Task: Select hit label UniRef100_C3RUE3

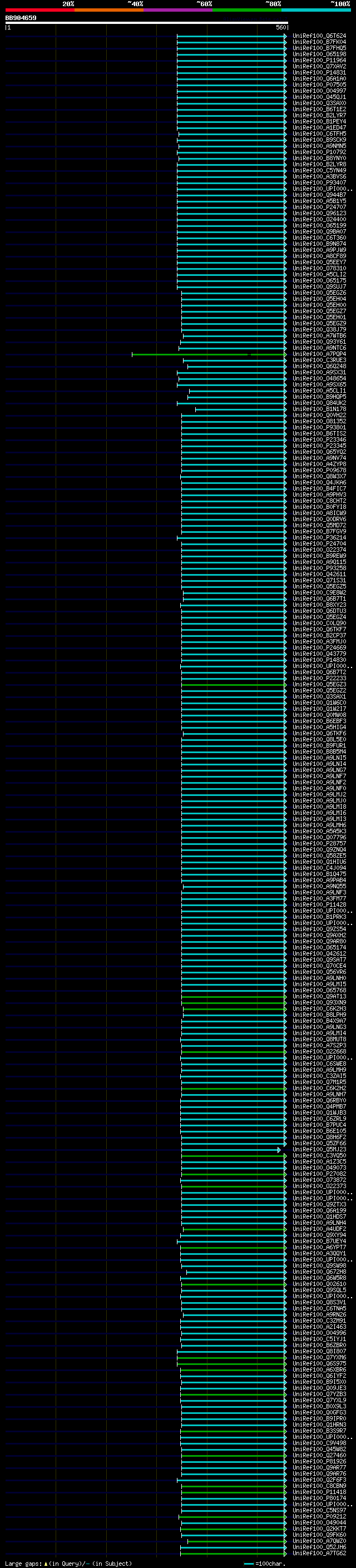Action: [x=319, y=360]
